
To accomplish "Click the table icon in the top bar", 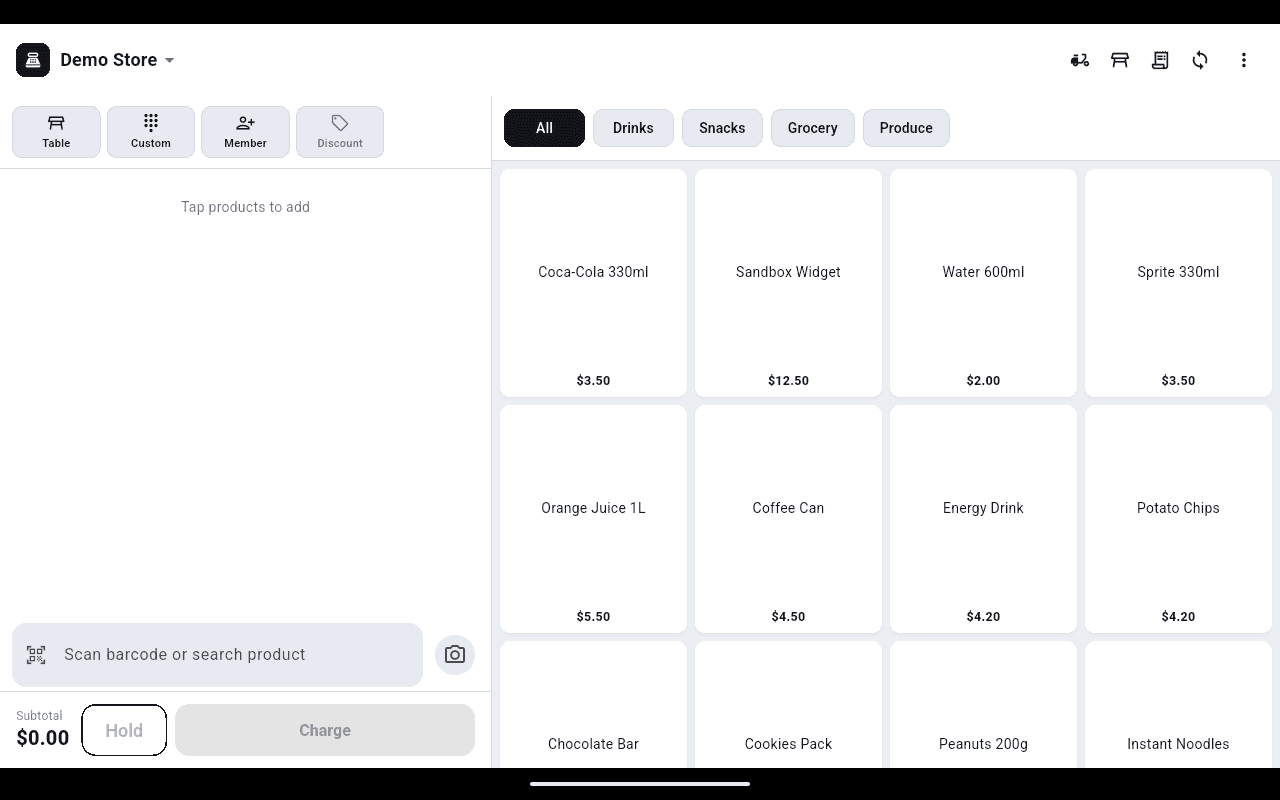I will (1120, 60).
